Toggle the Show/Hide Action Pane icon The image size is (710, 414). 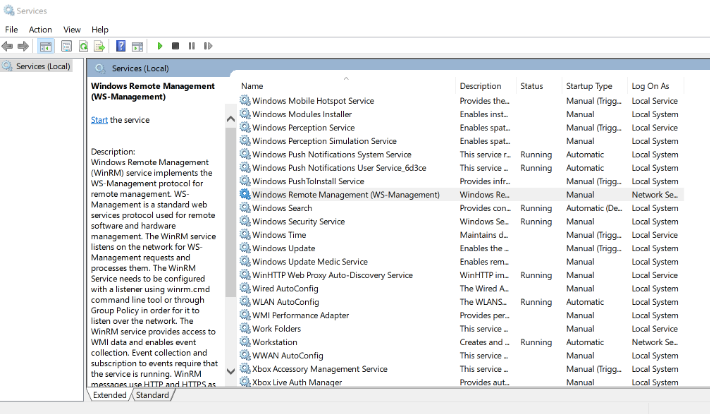point(137,46)
